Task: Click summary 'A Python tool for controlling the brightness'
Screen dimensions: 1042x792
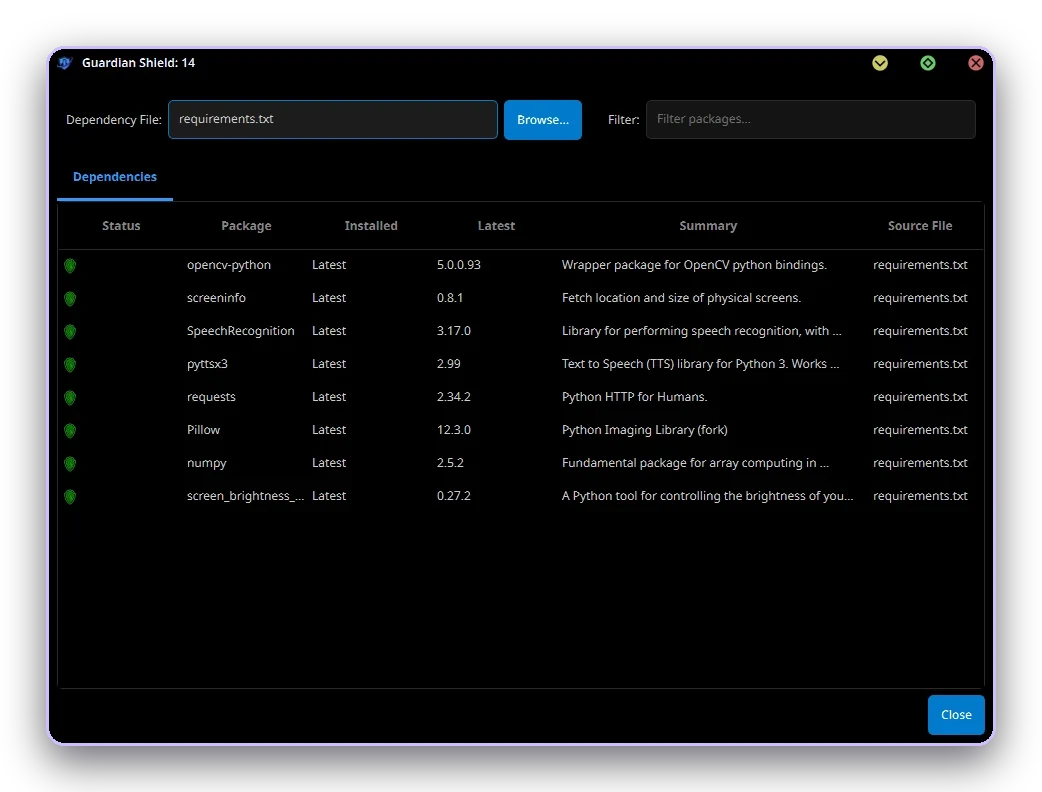Action: point(708,496)
